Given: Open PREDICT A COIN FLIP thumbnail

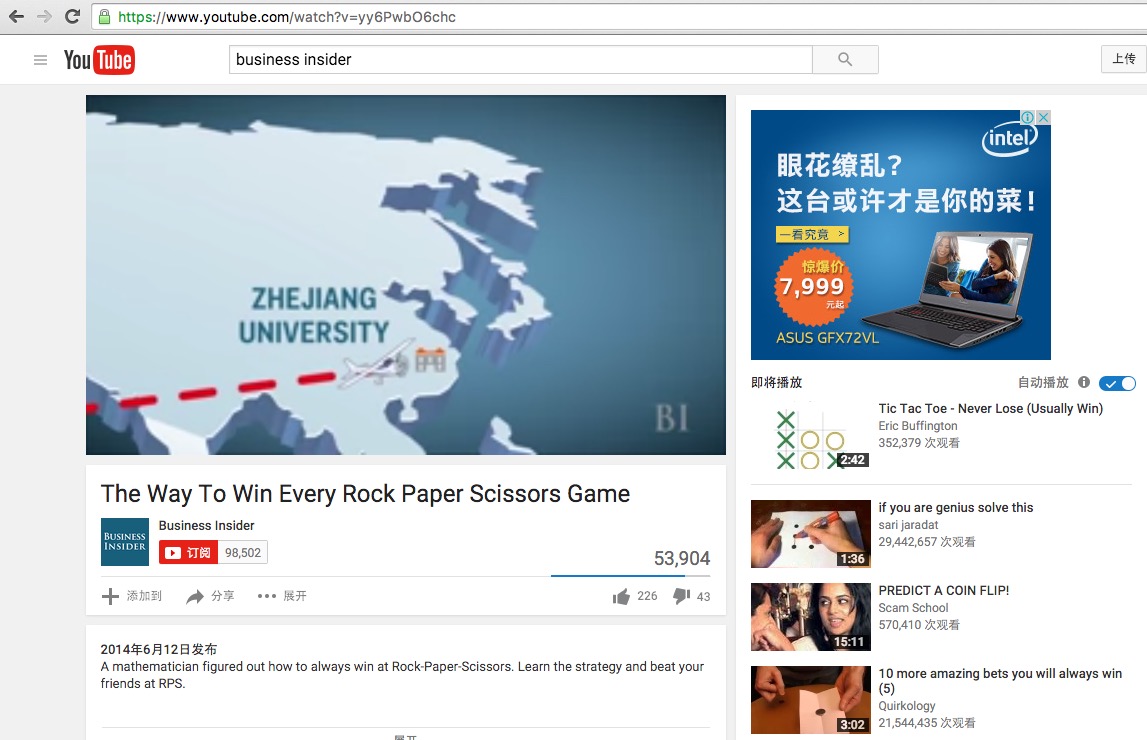Looking at the screenshot, I should click(811, 616).
